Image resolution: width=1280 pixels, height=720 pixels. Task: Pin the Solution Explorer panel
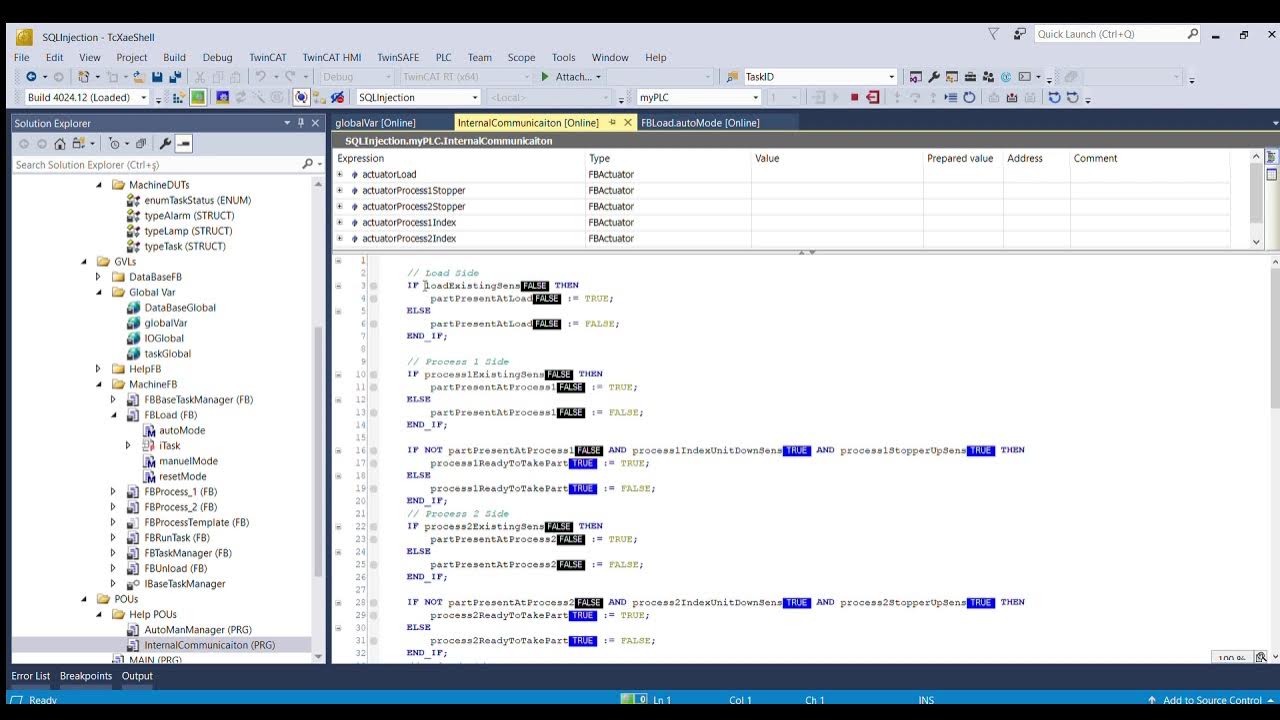click(300, 123)
